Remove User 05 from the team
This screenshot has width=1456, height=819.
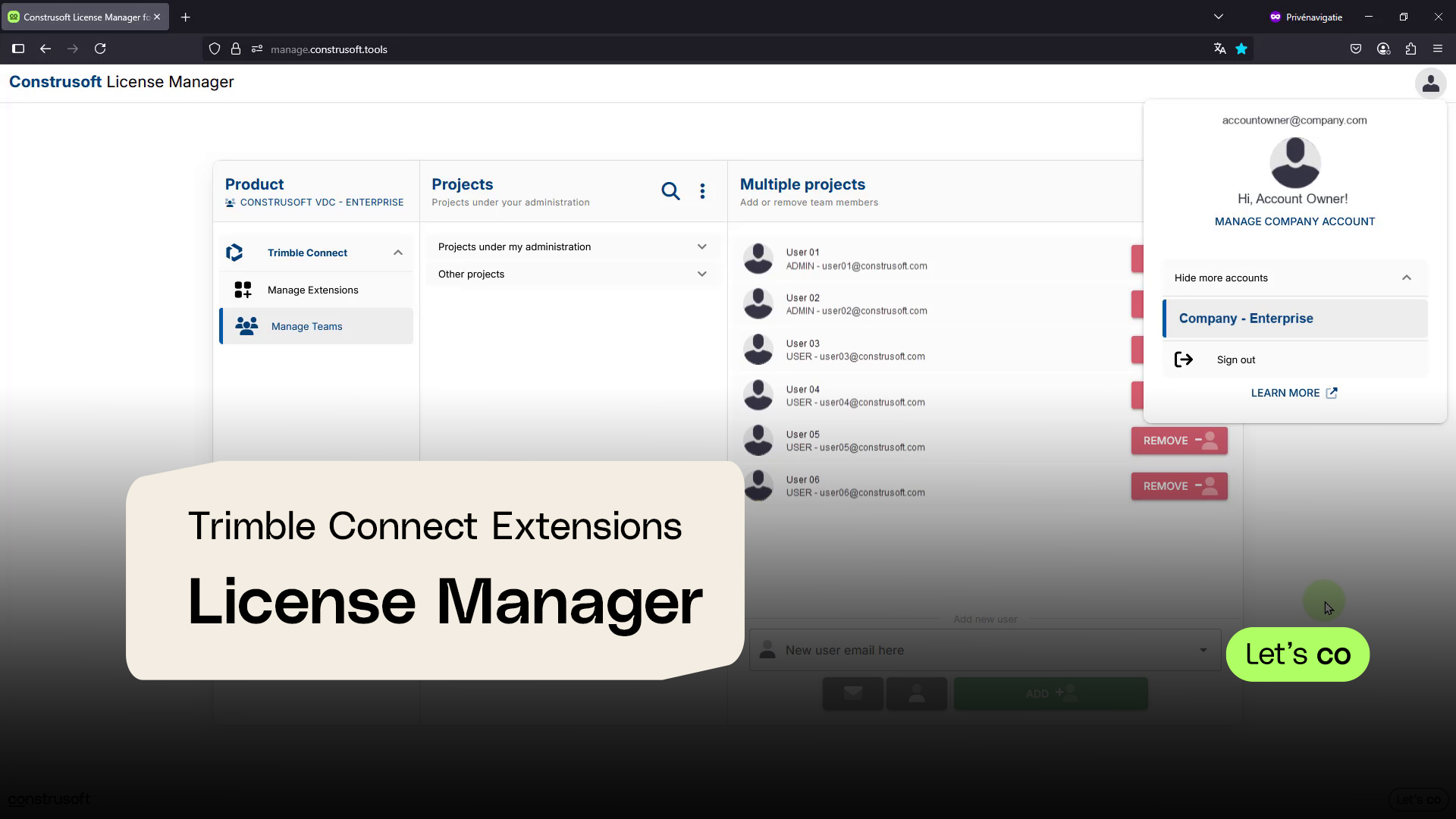pos(1179,441)
